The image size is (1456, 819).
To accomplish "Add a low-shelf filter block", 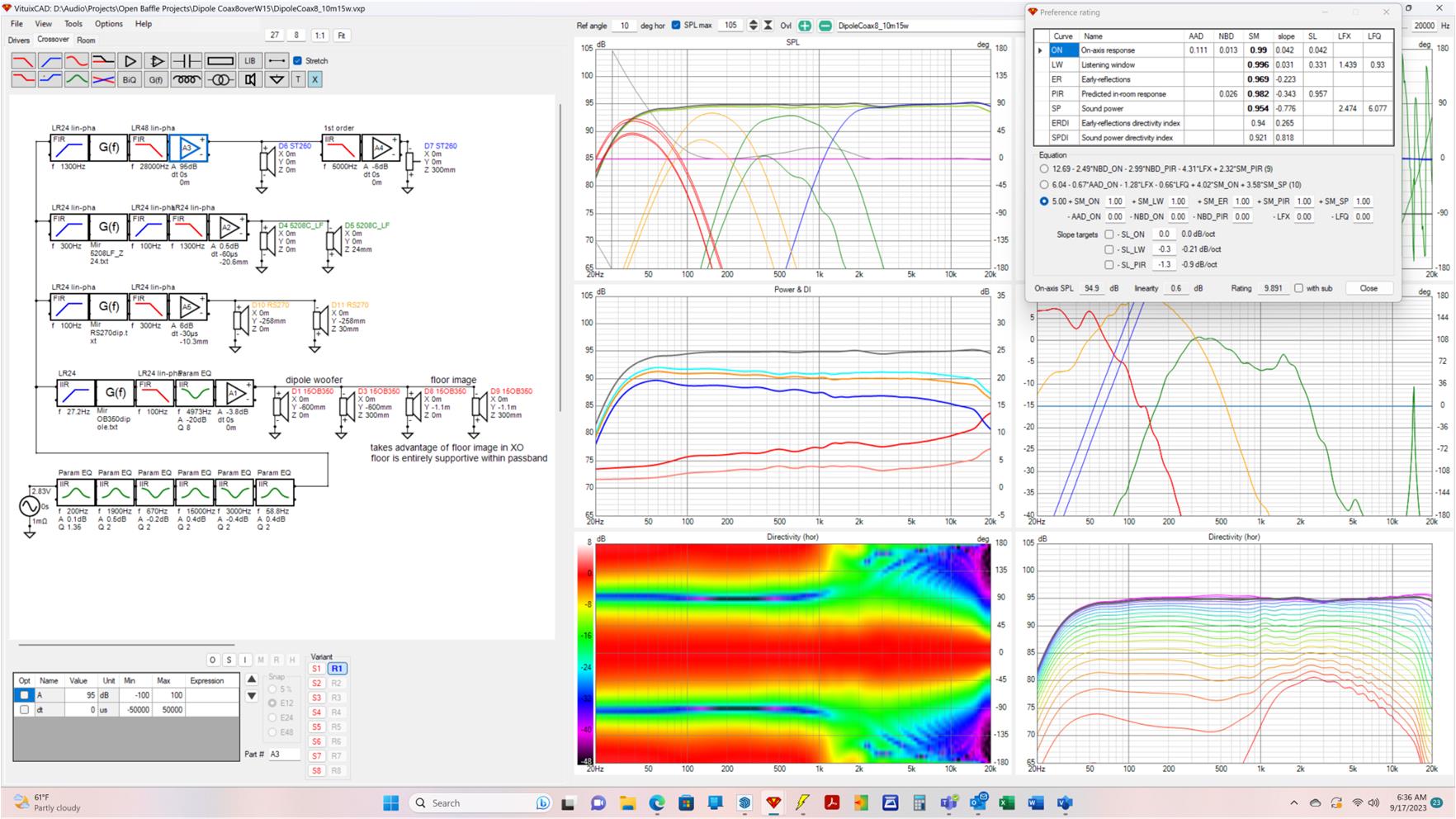I will [23, 80].
